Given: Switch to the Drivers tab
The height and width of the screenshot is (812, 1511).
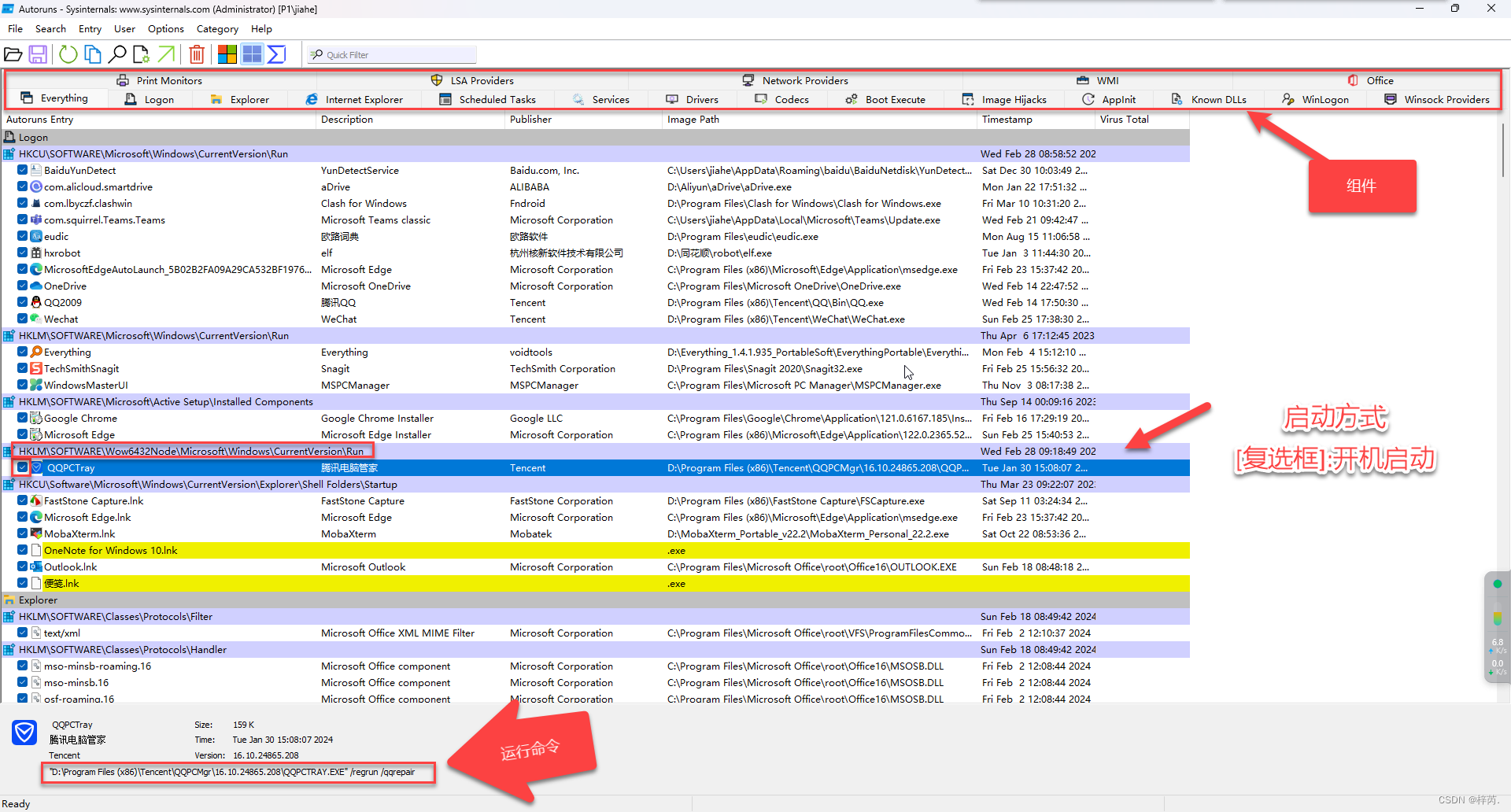Looking at the screenshot, I should 693,99.
